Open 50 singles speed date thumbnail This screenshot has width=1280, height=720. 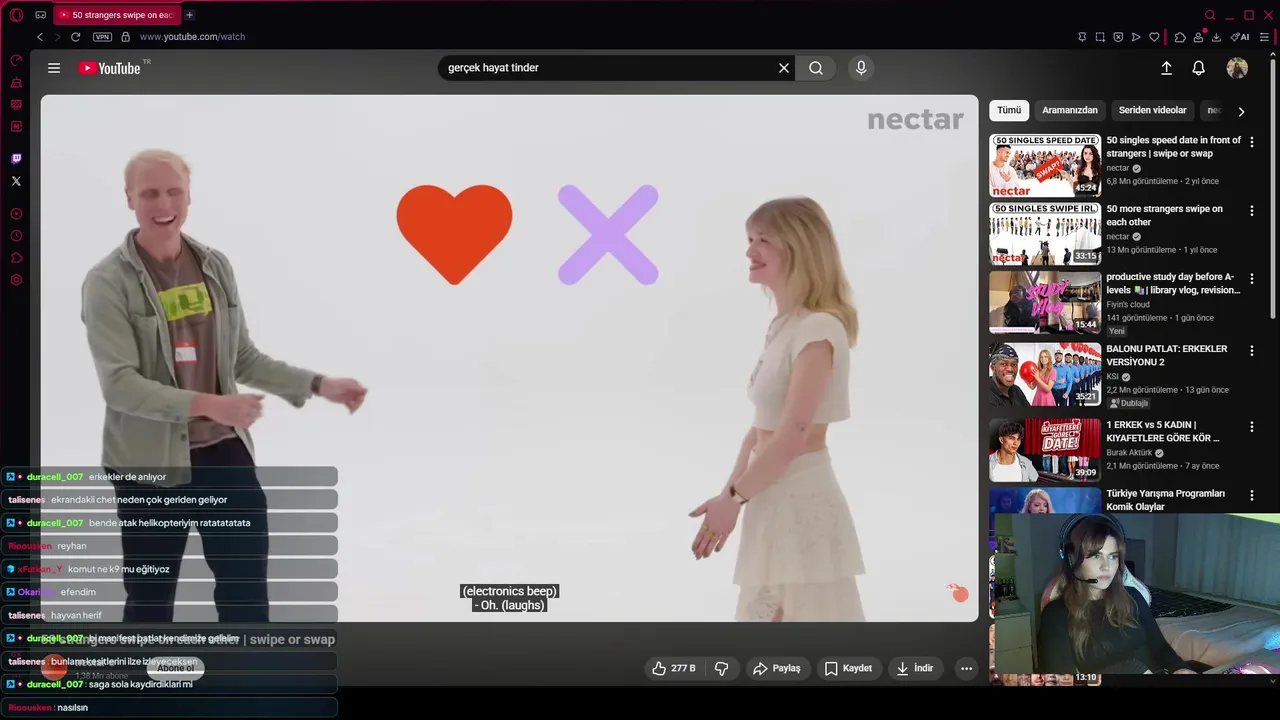[1045, 165]
